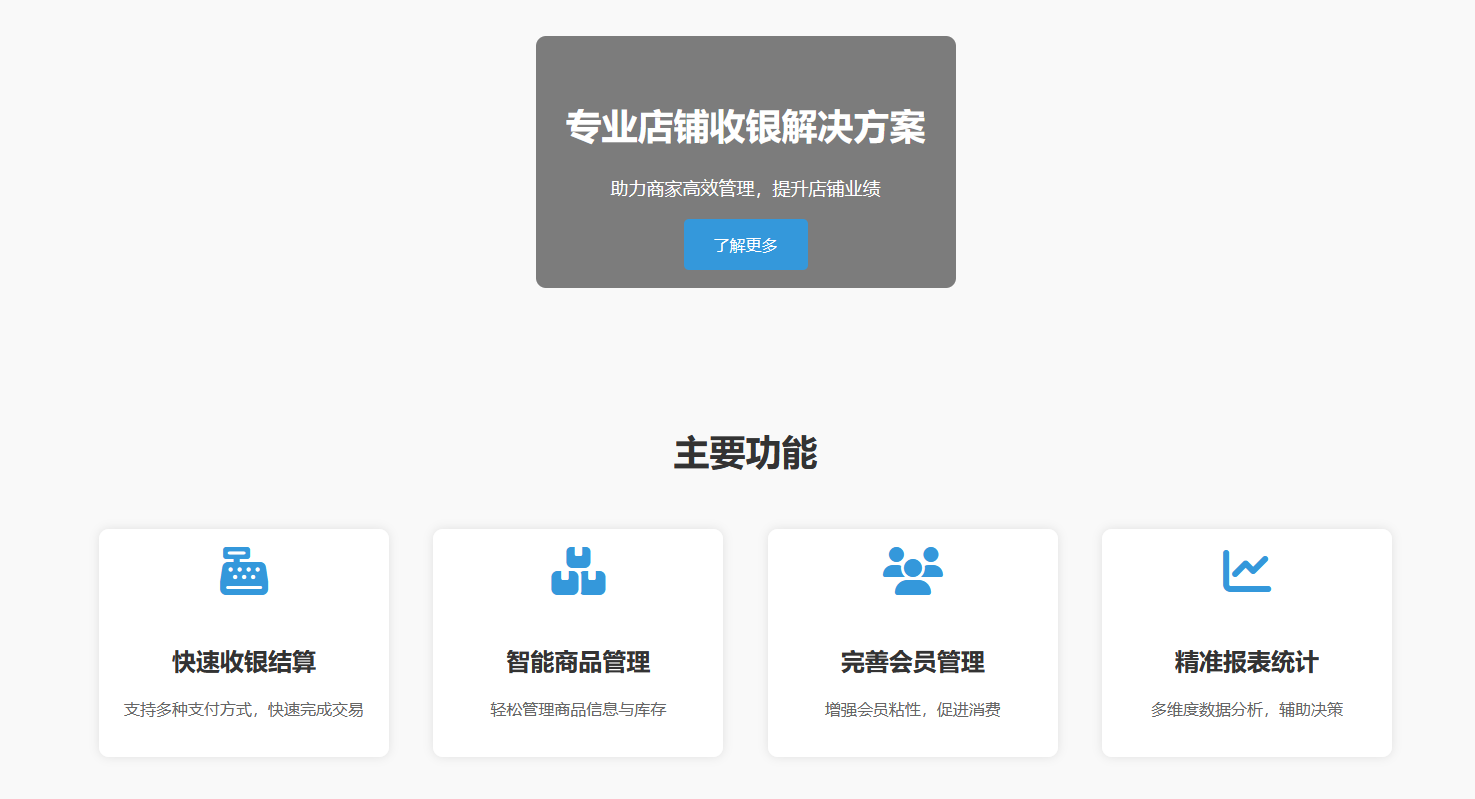
Task: Click the 完善会员管理 heading
Action: pos(913,662)
